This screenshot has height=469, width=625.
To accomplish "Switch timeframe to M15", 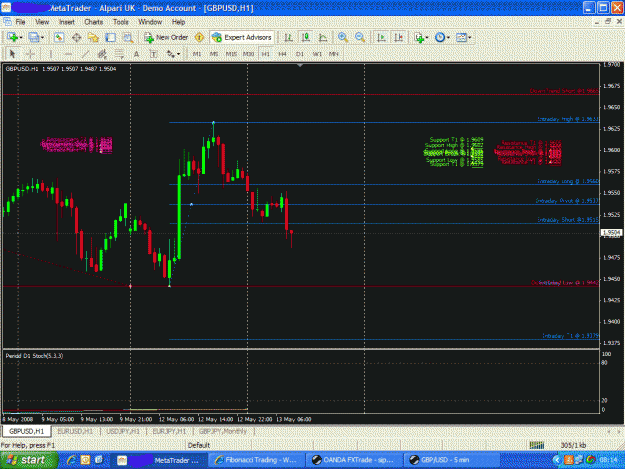I will pyautogui.click(x=231, y=54).
